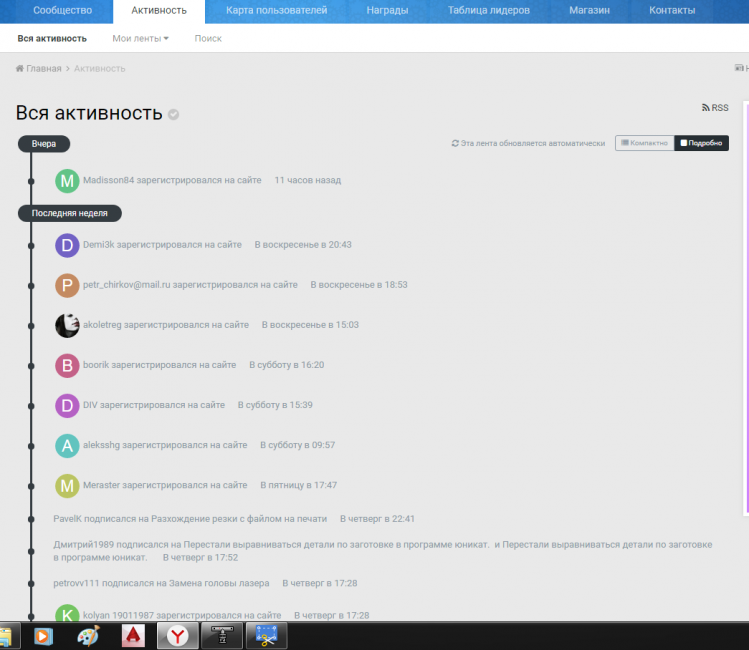Open the Сообщество tab
The image size is (749, 650).
[x=62, y=10]
